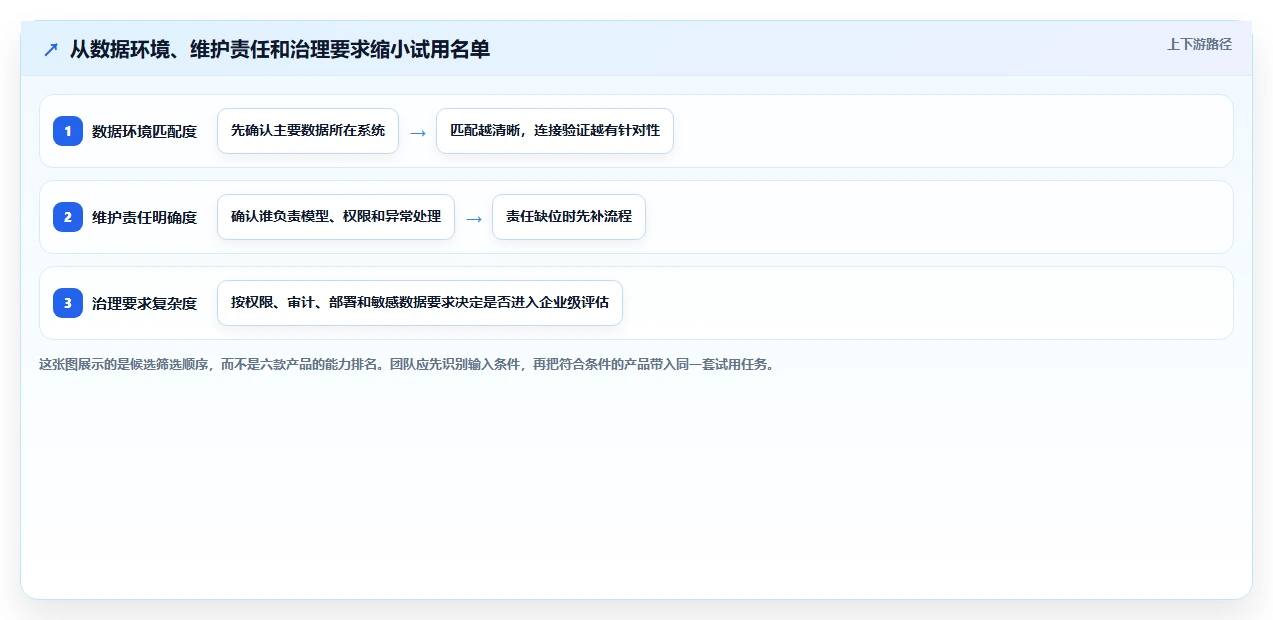1273x620 pixels.
Task: Select the 责任缺位时先补流程 box
Action: point(569,217)
